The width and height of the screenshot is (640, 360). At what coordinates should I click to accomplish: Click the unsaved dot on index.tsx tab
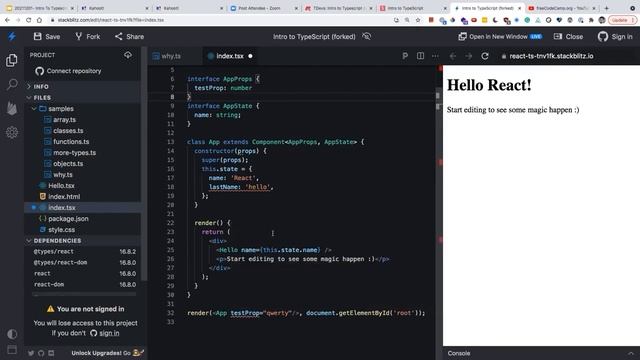coord(250,56)
